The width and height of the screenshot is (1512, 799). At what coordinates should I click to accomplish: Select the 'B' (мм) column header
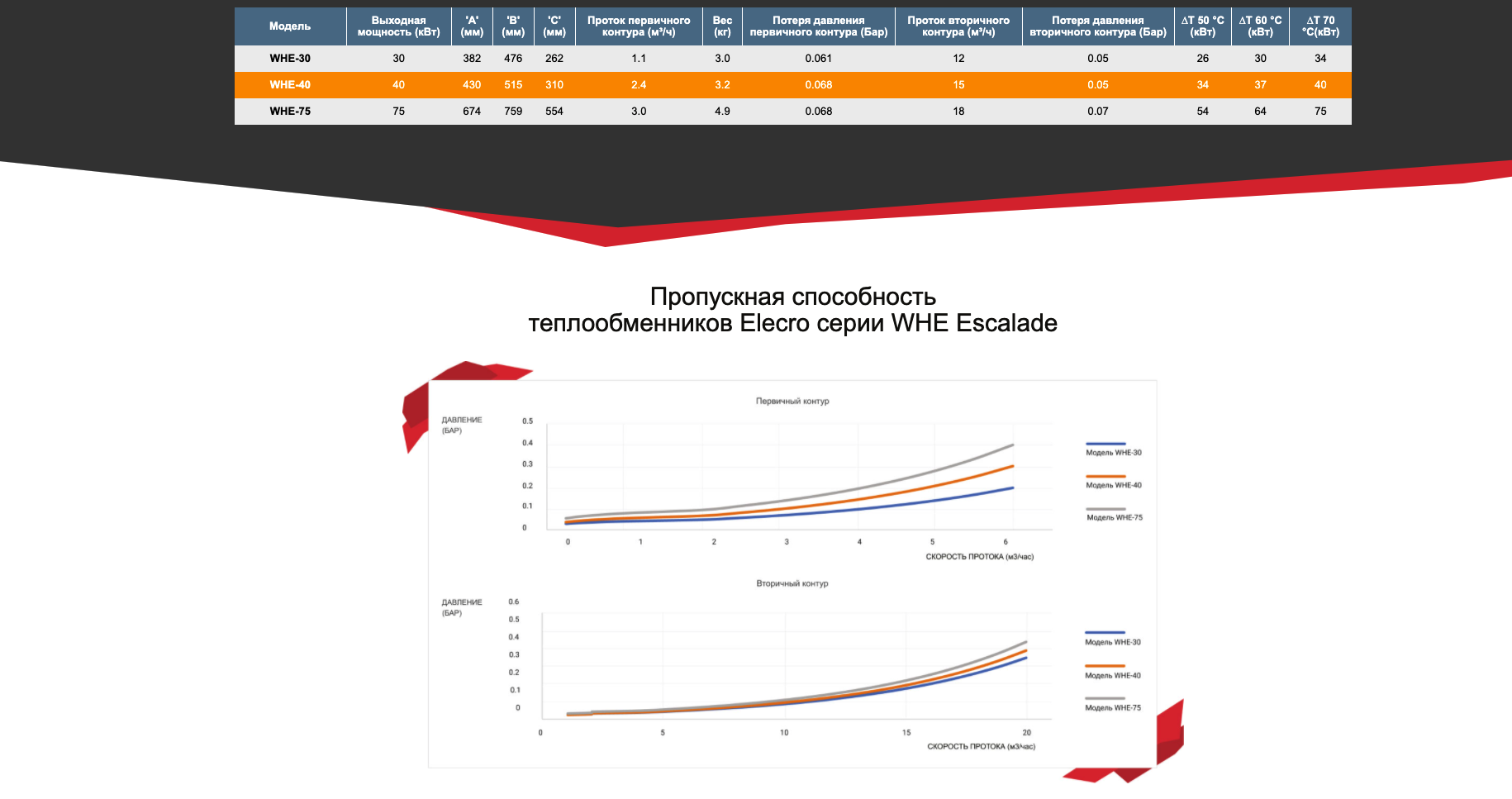tap(513, 26)
